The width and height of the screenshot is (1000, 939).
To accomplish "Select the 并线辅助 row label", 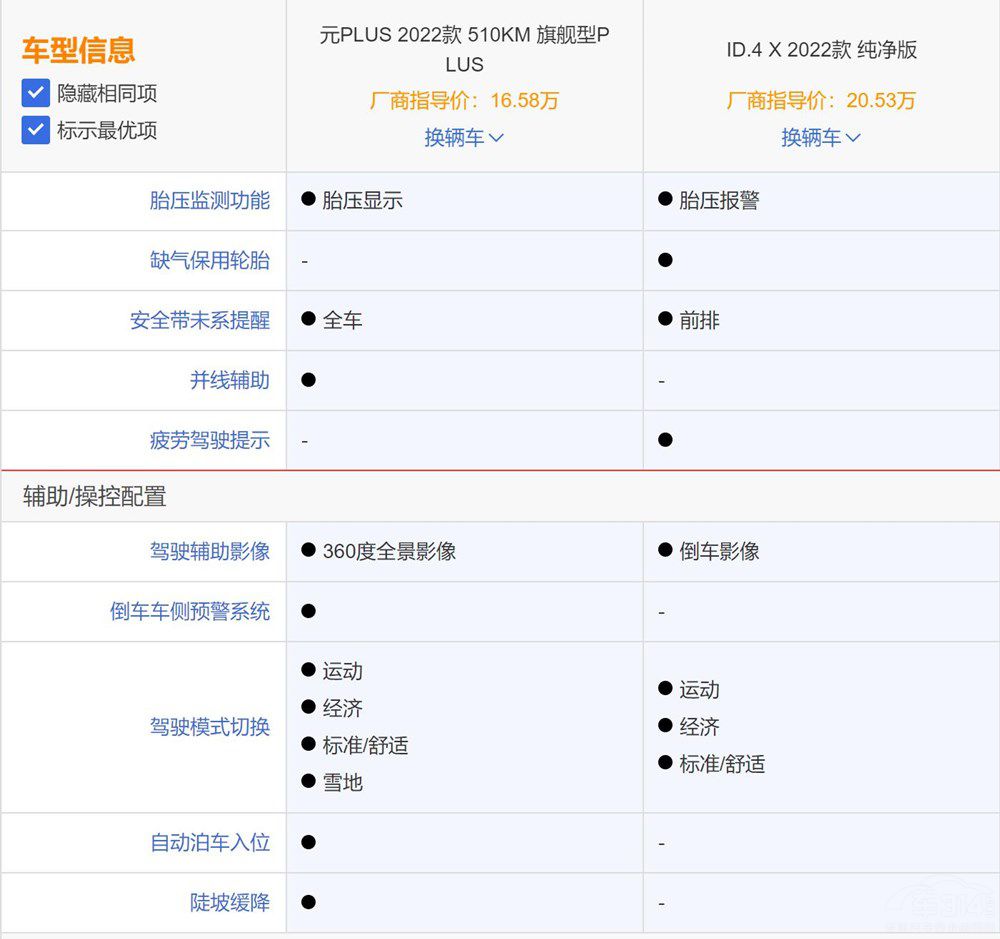I will (x=229, y=381).
